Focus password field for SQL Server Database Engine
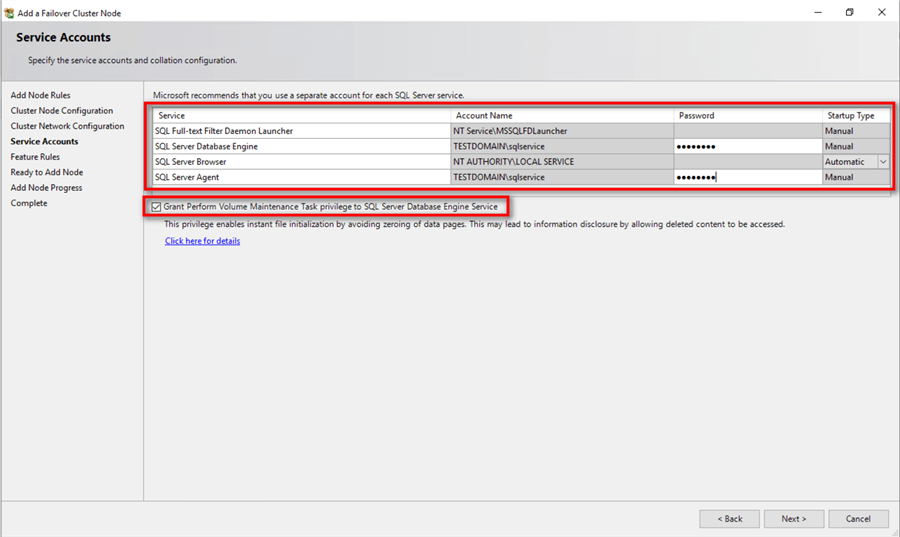The width and height of the screenshot is (900, 537). (748, 146)
